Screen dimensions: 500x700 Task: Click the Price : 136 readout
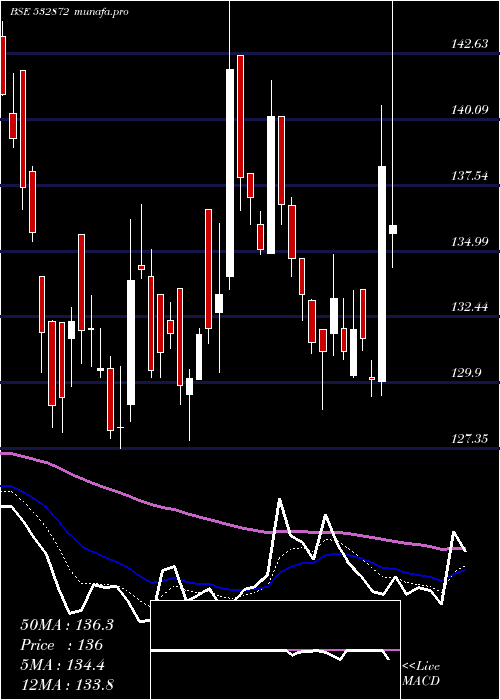click(x=61, y=645)
